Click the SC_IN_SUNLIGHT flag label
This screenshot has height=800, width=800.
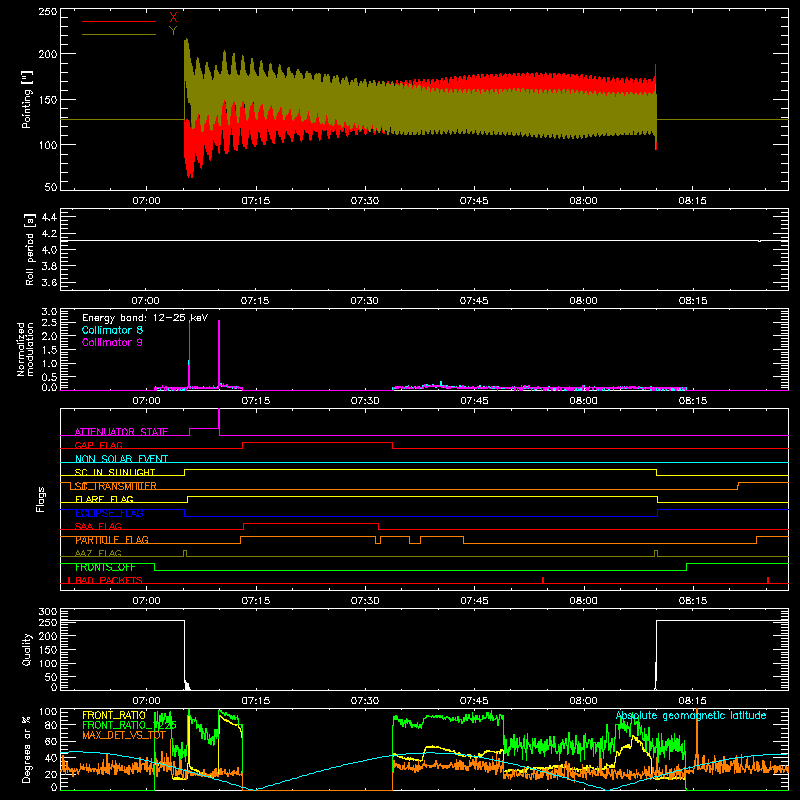pos(115,472)
